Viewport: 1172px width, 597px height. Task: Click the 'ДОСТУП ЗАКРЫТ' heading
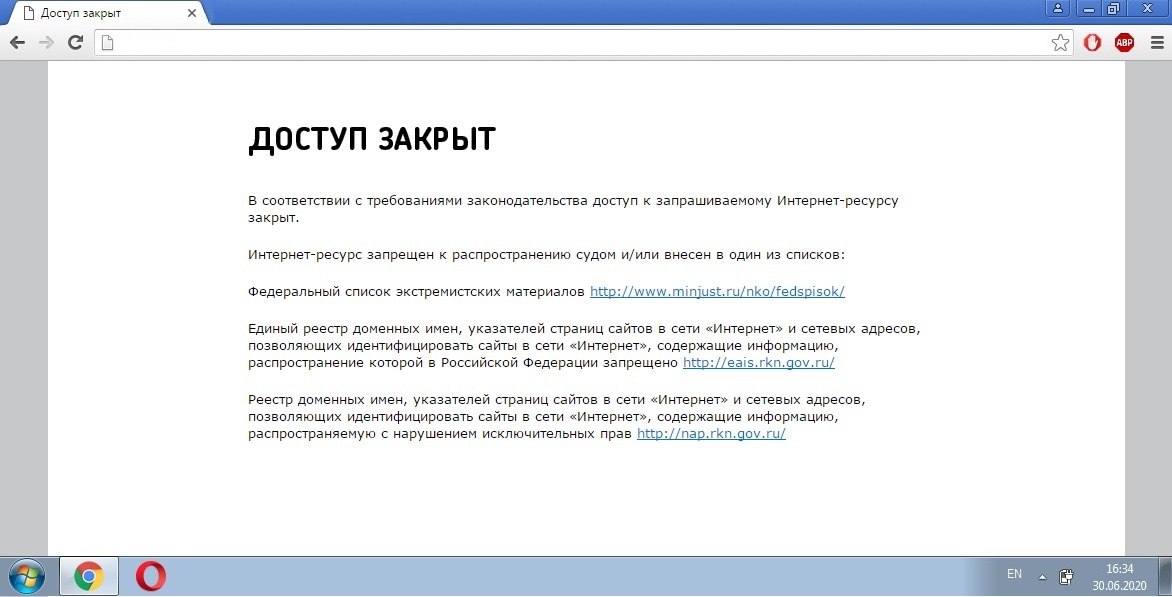tap(372, 140)
